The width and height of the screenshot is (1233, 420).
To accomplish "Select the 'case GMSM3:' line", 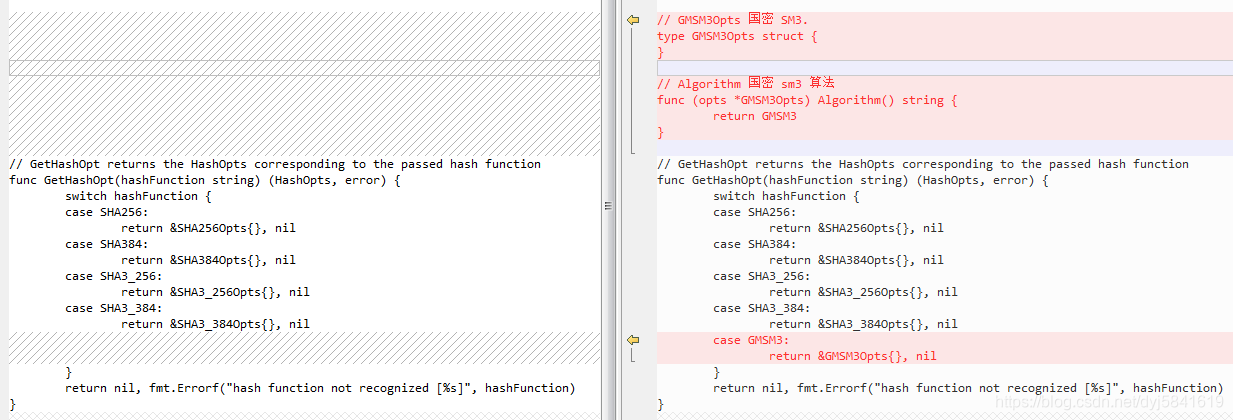I will tap(751, 340).
